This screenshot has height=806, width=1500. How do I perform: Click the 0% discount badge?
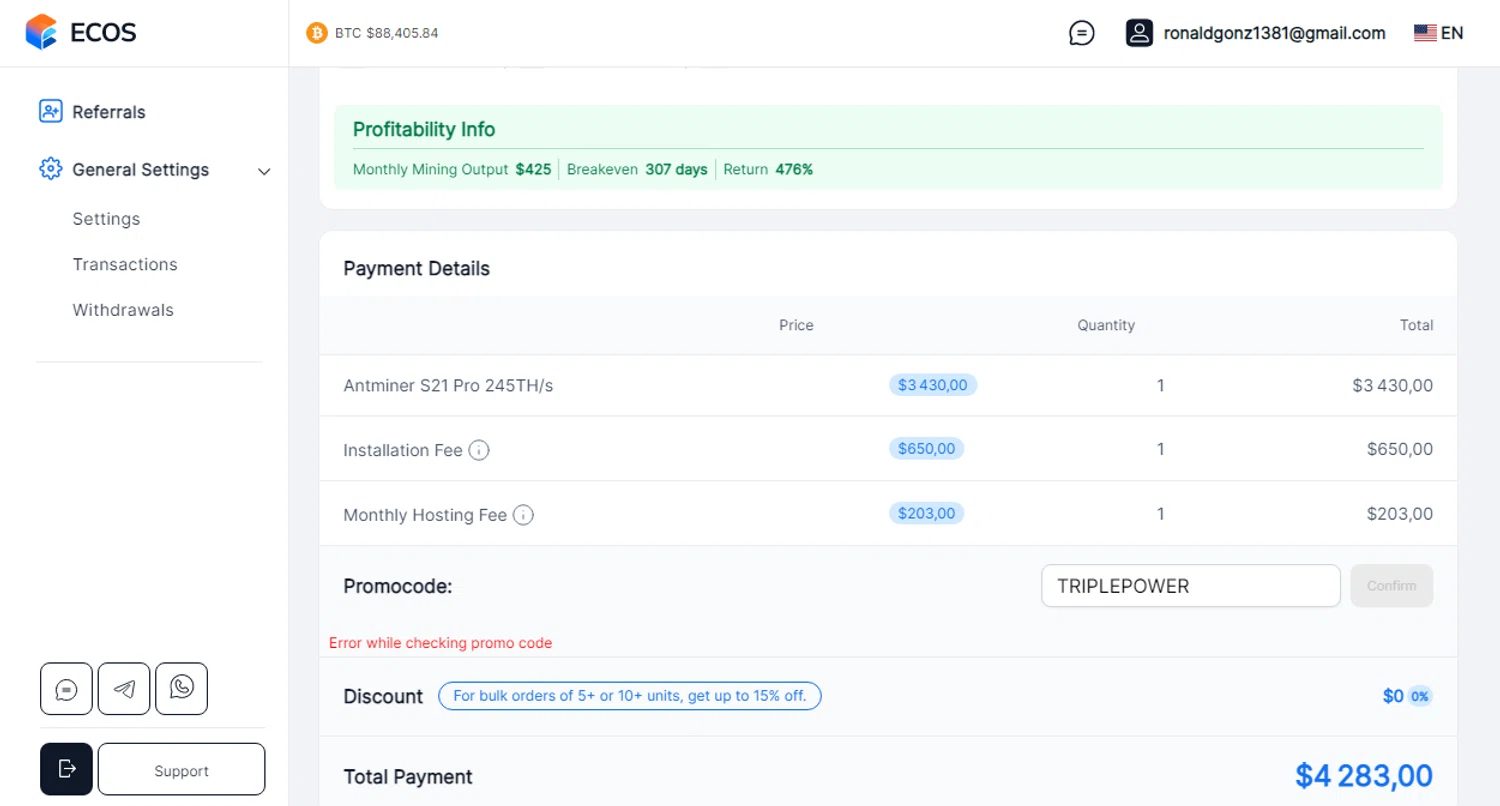1420,696
